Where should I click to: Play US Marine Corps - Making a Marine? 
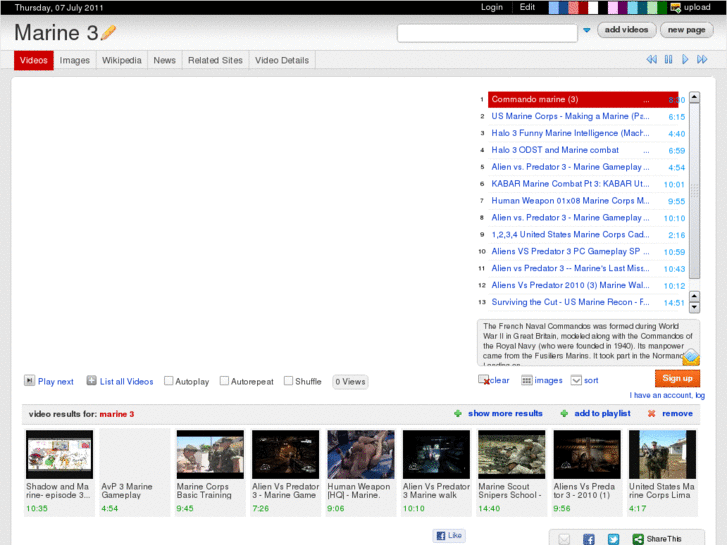[570, 116]
